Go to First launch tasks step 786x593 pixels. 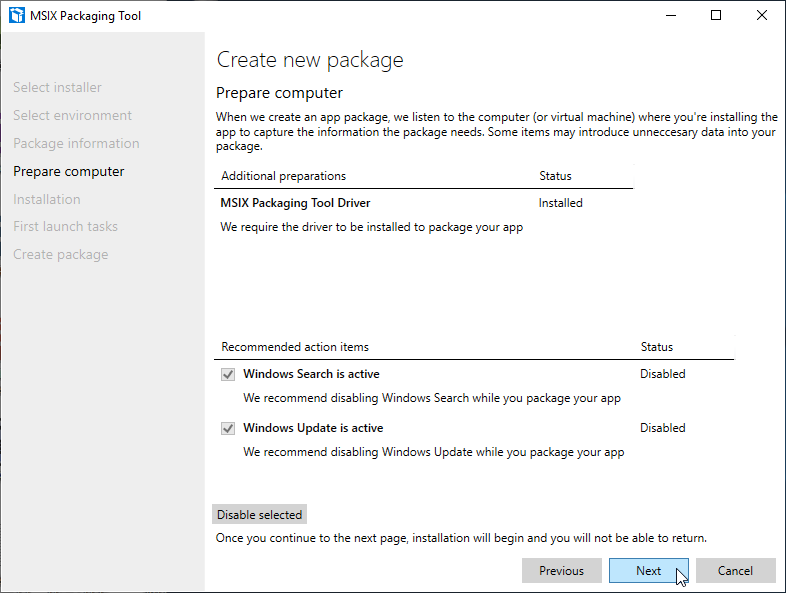65,227
